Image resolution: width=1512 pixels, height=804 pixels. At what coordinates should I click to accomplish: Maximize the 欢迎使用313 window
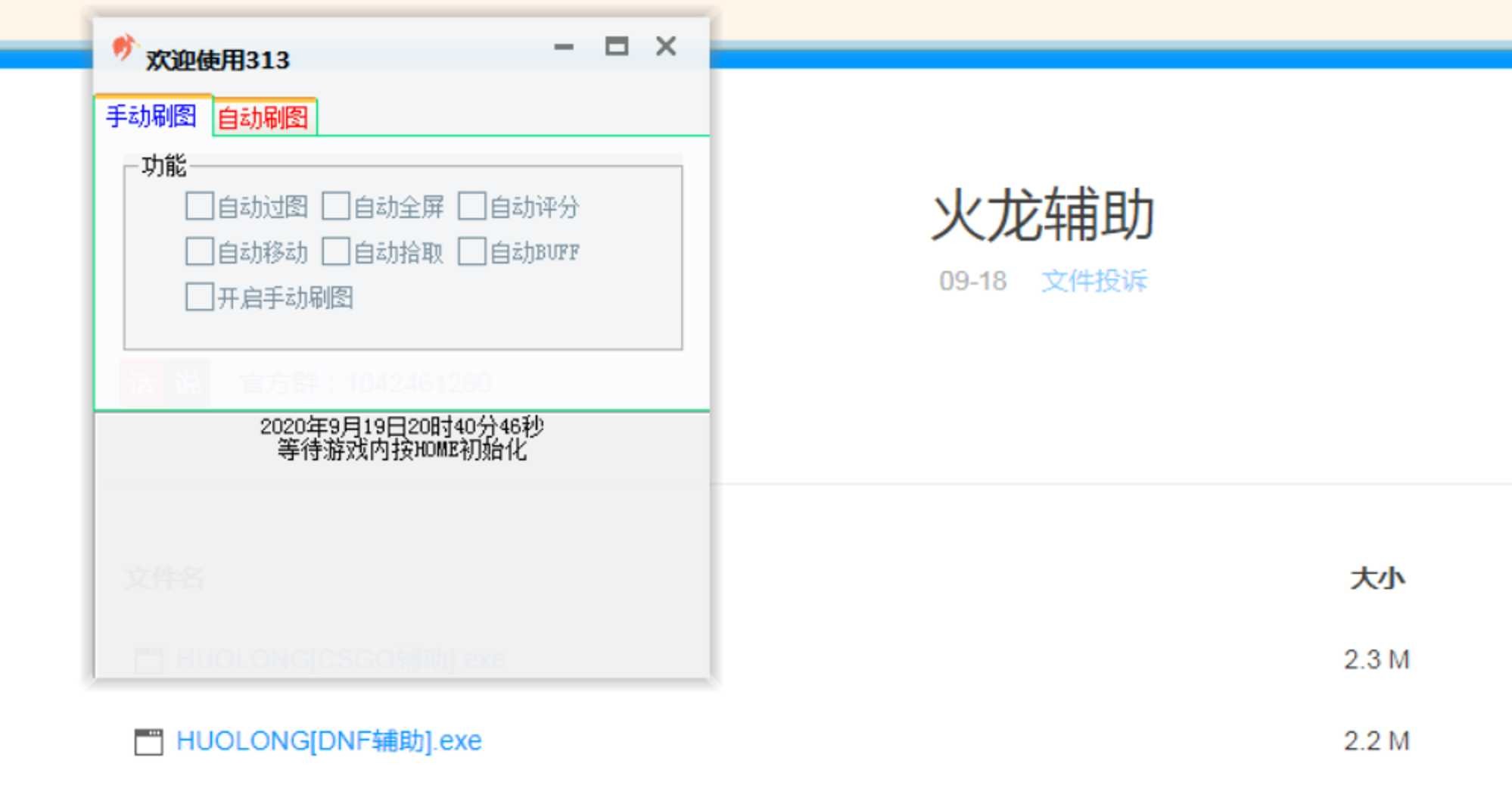(x=617, y=47)
